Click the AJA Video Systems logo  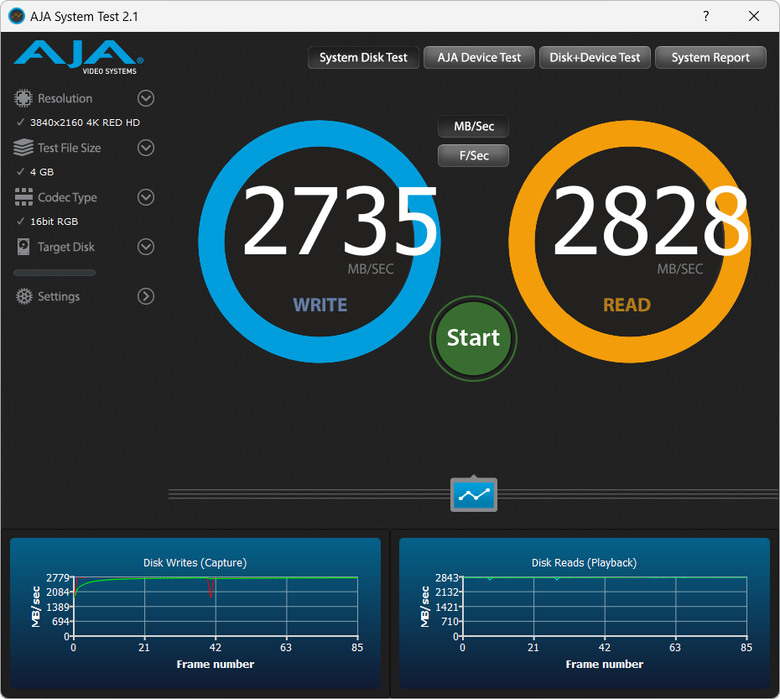[x=79, y=57]
